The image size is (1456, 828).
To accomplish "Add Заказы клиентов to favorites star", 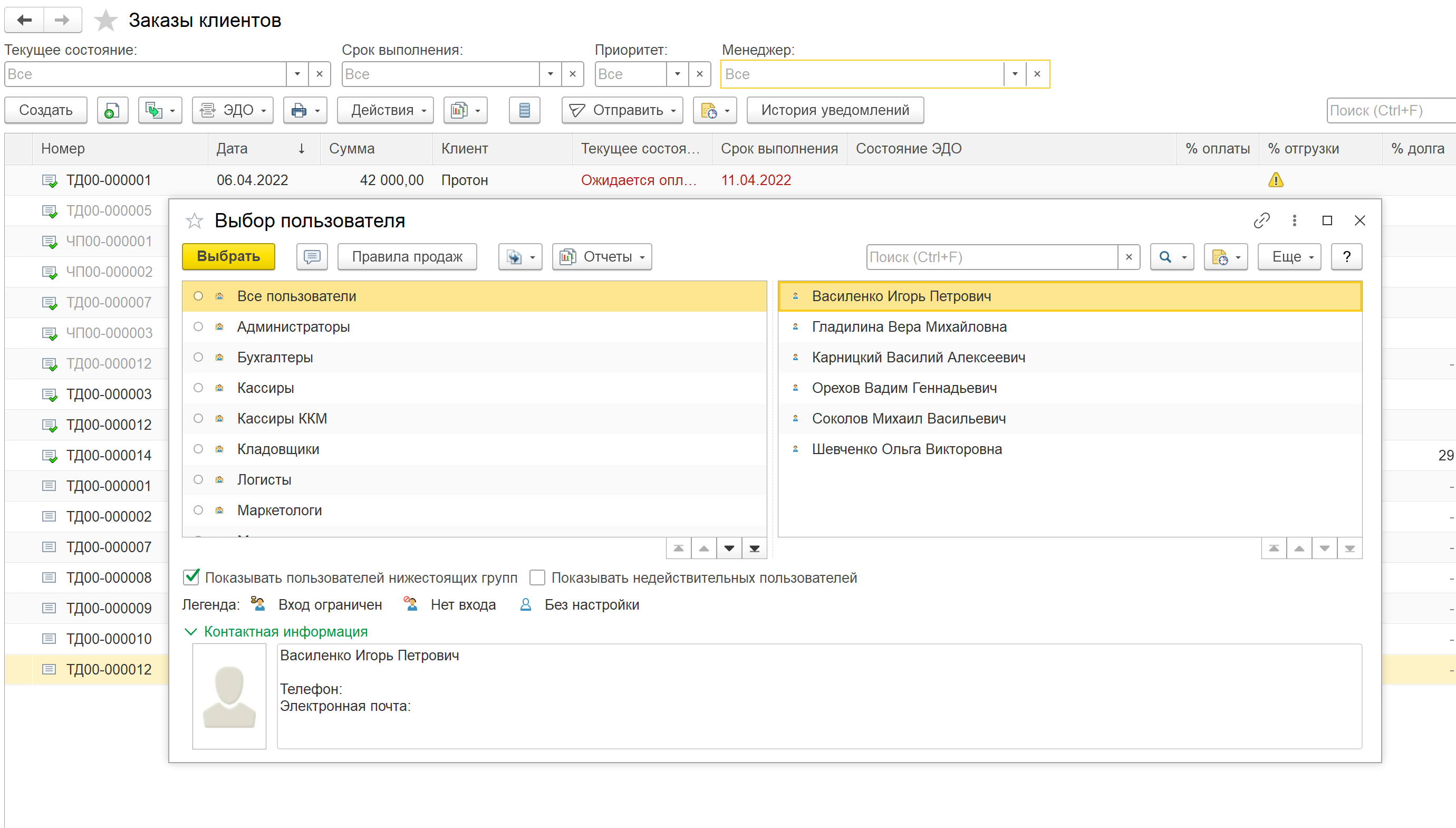I will tap(106, 21).
